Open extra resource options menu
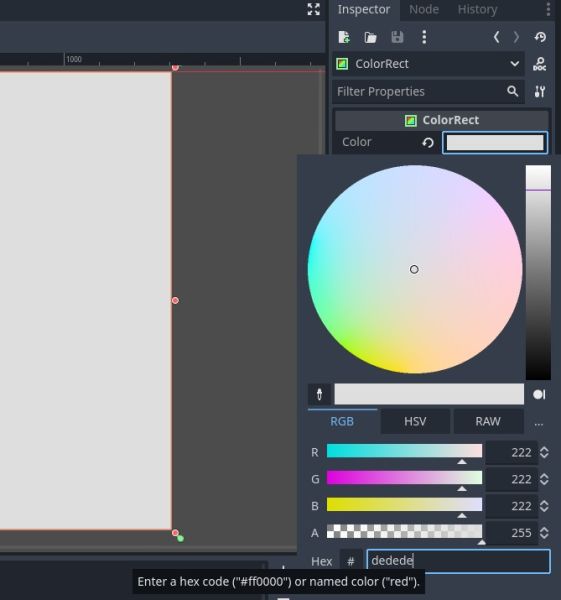Viewport: 561px width, 600px height. click(424, 37)
